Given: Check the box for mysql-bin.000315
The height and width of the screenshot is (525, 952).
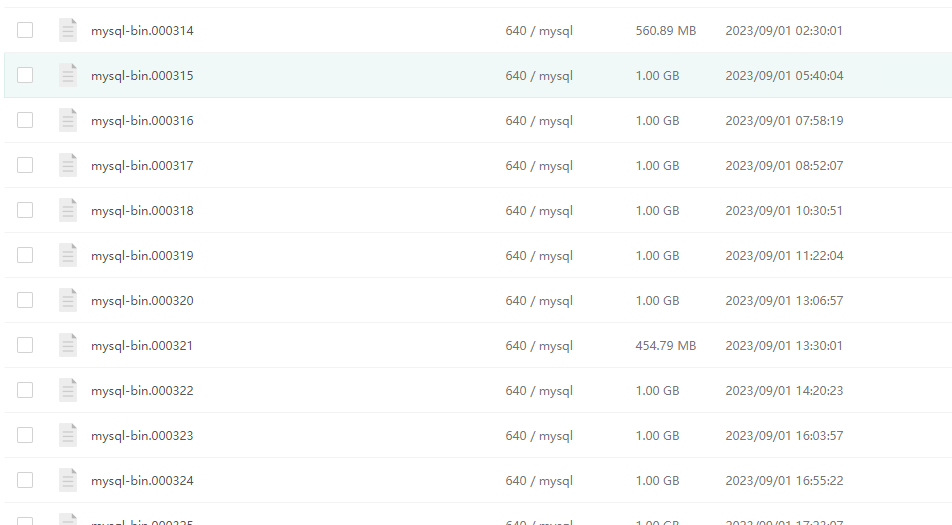Looking at the screenshot, I should pos(25,75).
